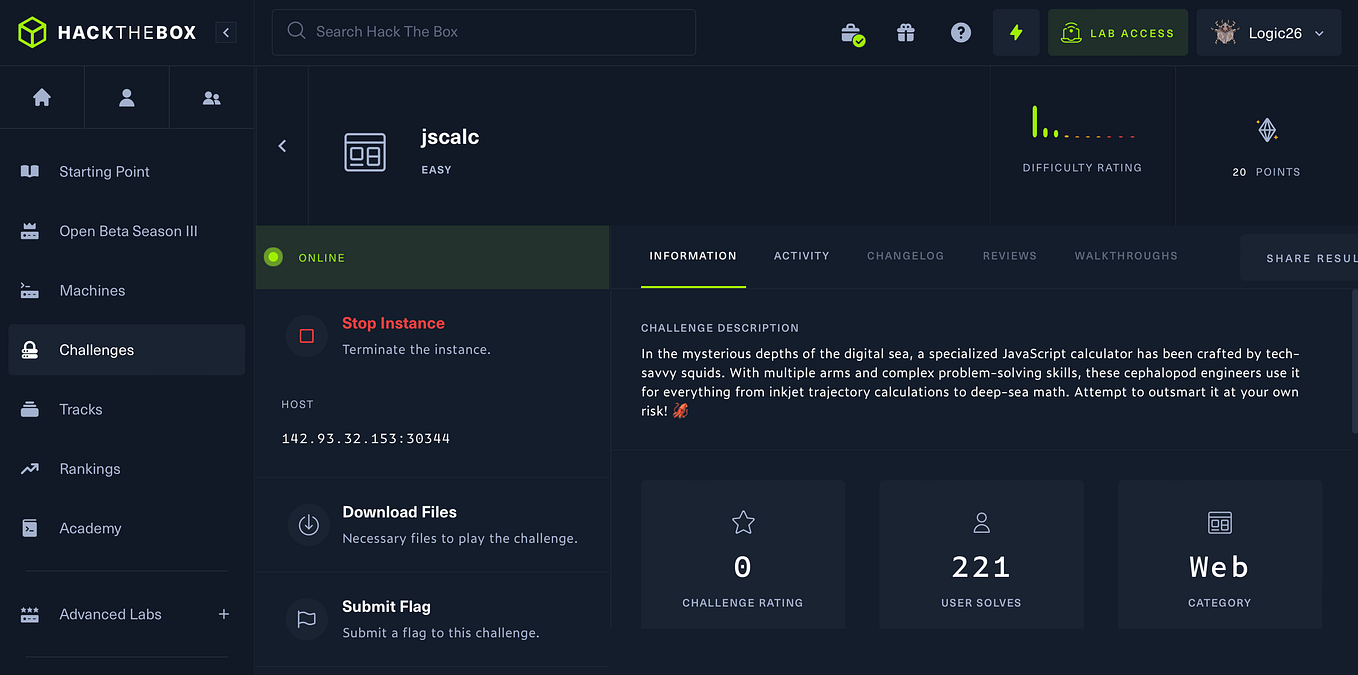Select the lightning bolt icon in header
Screen dimensions: 1358x675
1015,32
